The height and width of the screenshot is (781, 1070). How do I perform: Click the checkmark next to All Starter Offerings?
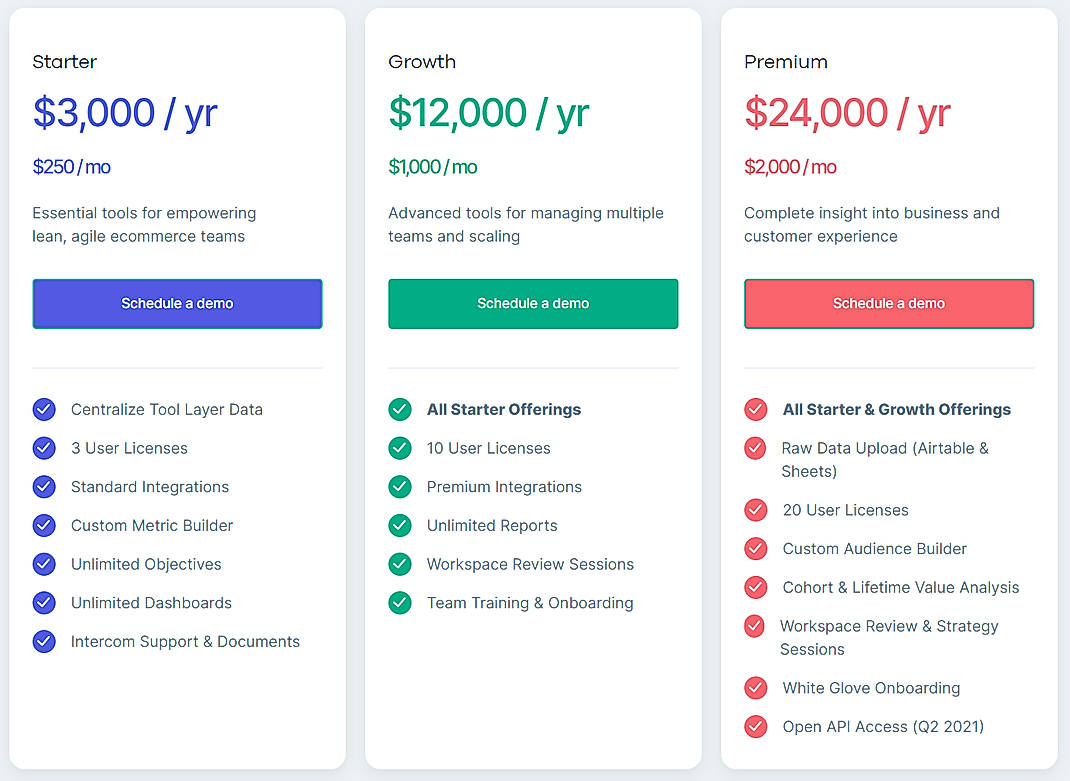400,409
